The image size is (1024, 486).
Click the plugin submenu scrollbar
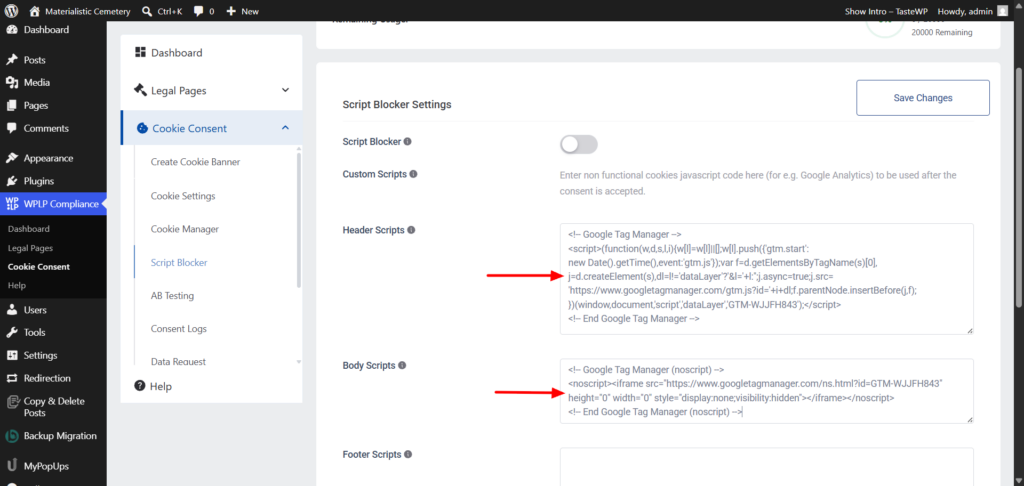tap(298, 219)
